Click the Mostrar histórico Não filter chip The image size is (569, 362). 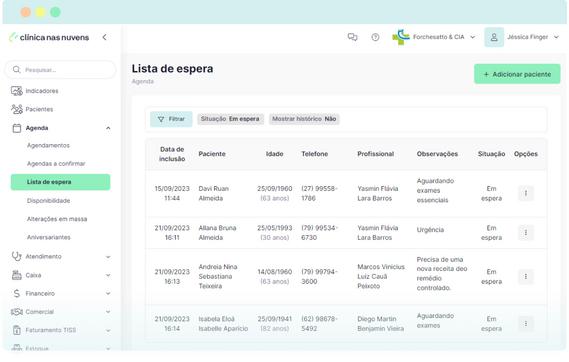pyautogui.click(x=304, y=119)
